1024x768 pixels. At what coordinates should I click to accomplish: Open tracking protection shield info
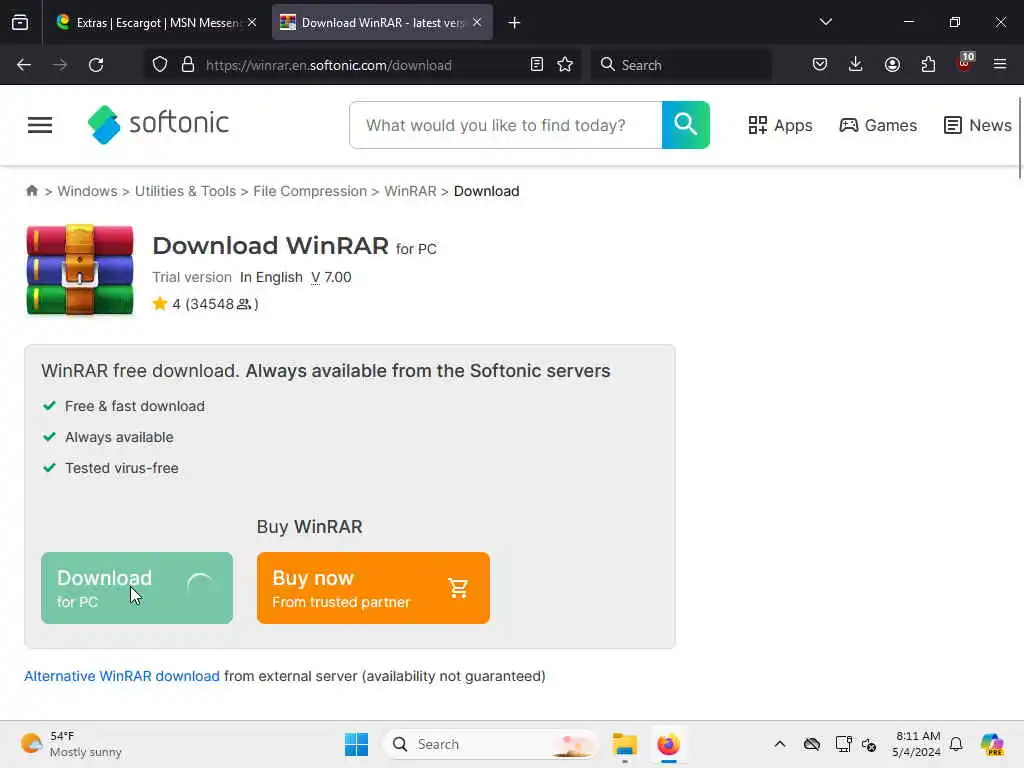[x=160, y=65]
